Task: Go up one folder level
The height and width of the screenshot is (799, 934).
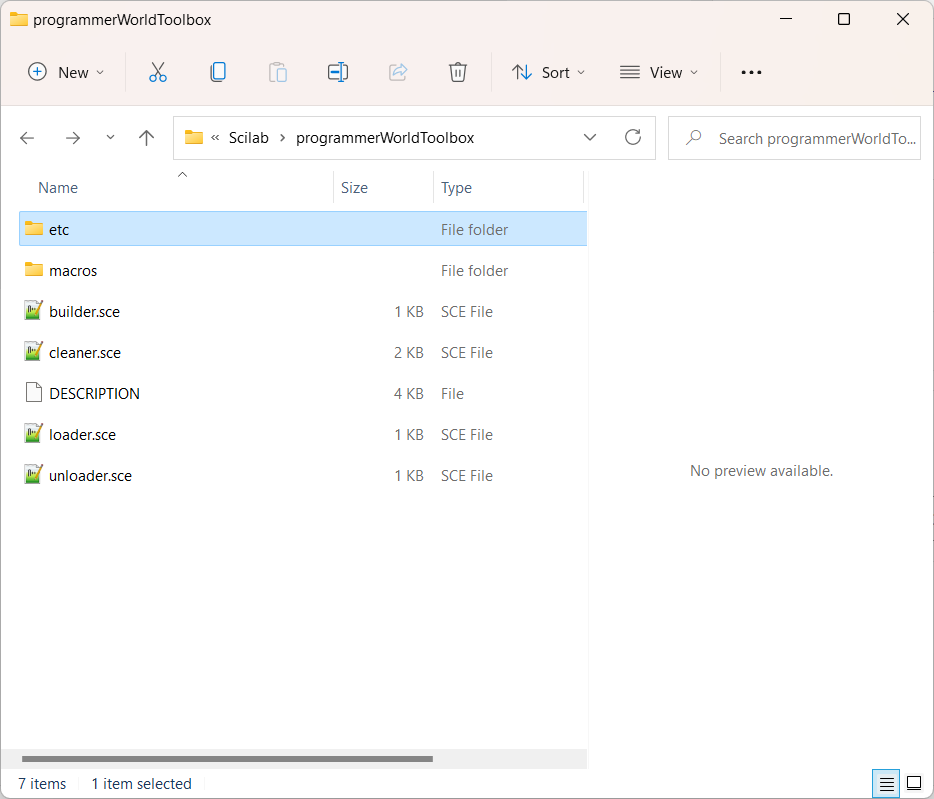Action: [x=146, y=138]
